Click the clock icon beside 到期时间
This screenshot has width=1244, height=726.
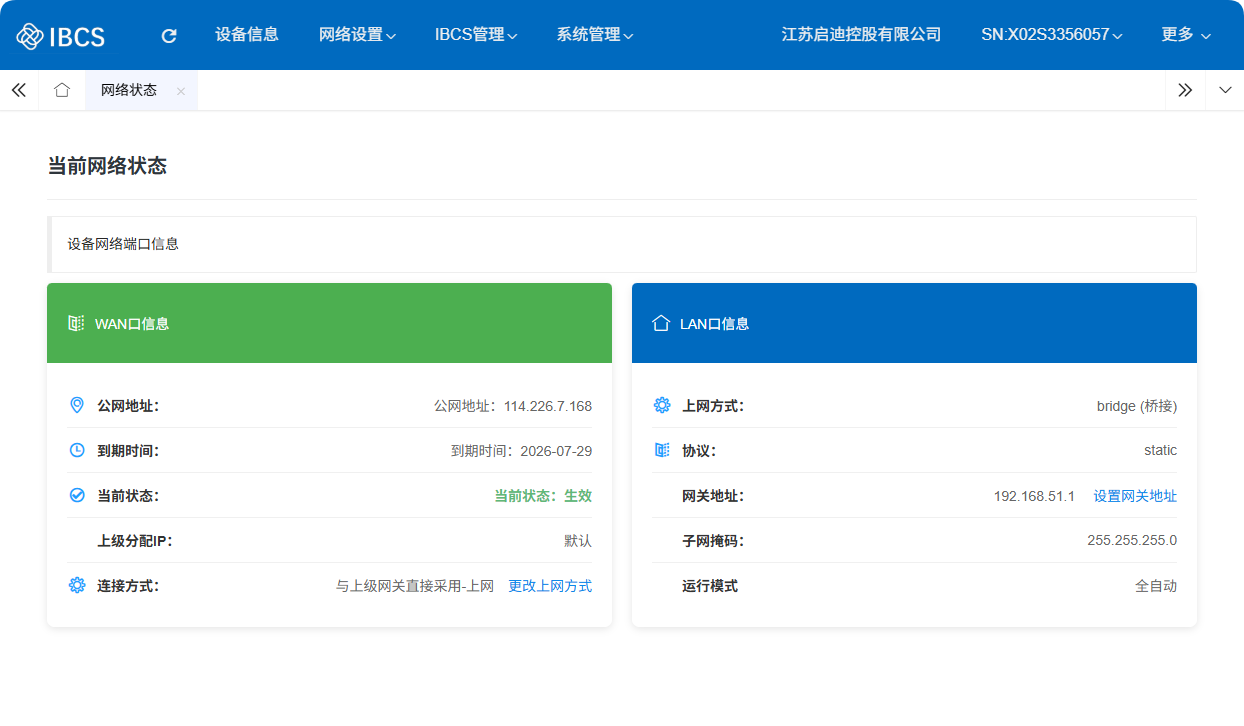tap(77, 450)
